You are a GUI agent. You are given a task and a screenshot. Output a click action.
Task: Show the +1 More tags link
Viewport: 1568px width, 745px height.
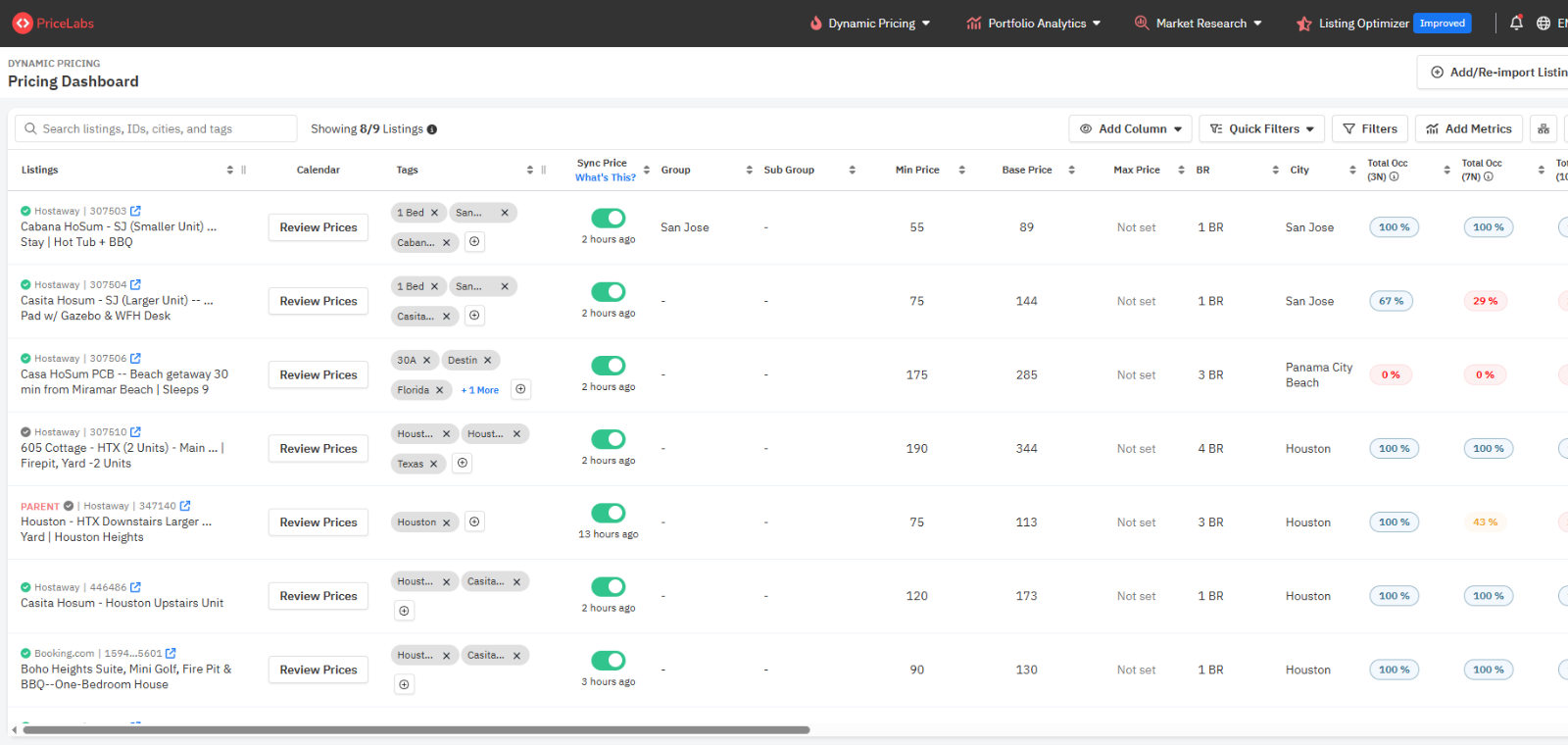pos(480,390)
